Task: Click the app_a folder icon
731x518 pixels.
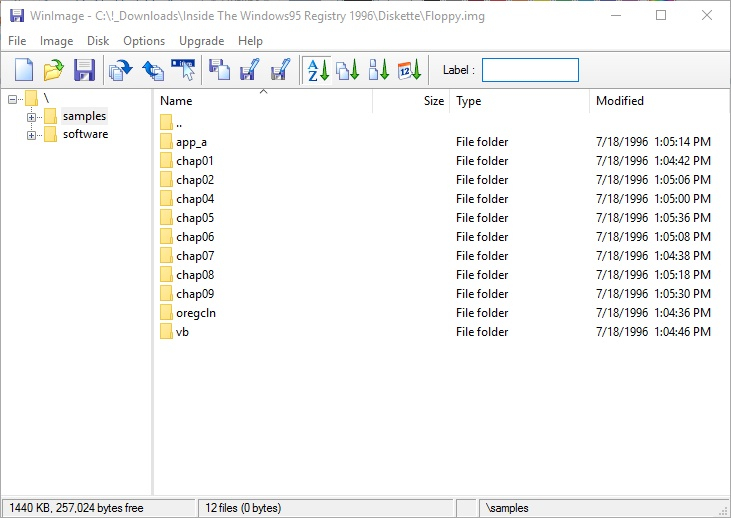Action: click(166, 142)
